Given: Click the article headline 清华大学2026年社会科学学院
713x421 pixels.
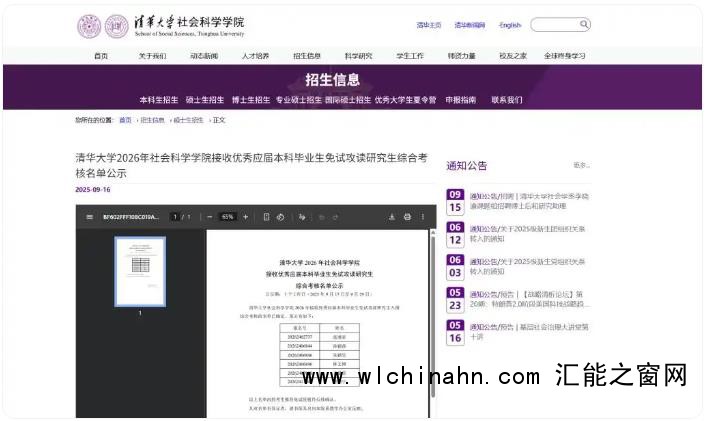Looking at the screenshot, I should 251,165.
